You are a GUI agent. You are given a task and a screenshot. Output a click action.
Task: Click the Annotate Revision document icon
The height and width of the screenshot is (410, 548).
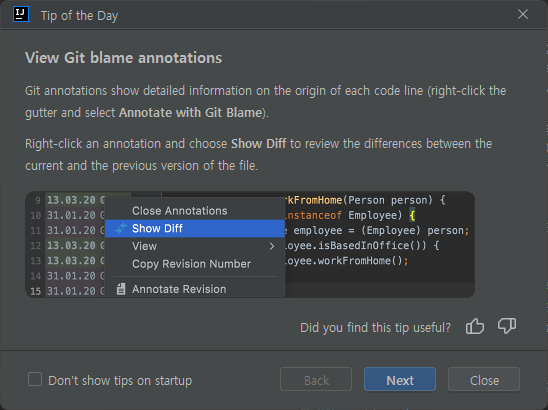121,289
